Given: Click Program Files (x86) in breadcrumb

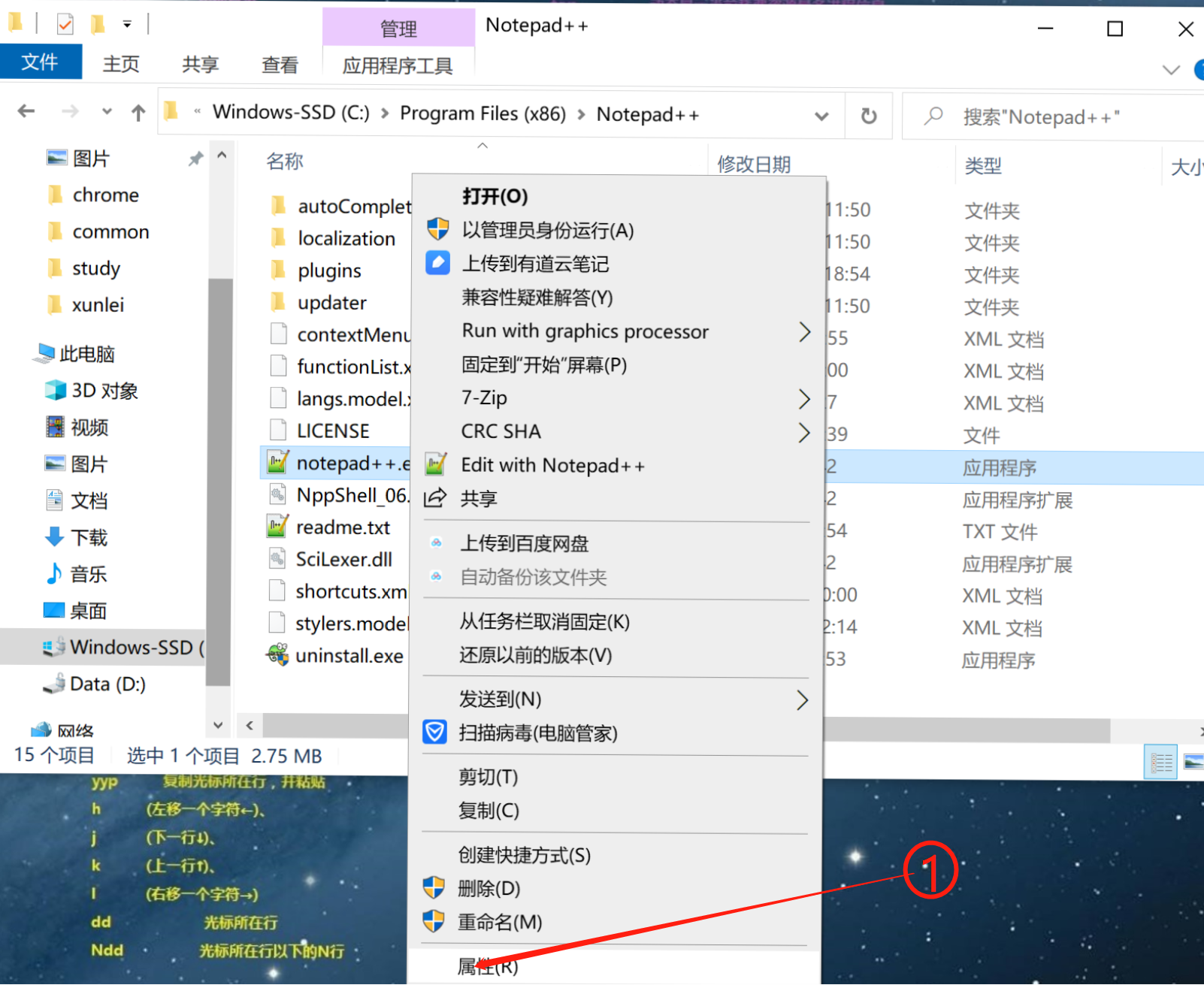Looking at the screenshot, I should coord(483,113).
